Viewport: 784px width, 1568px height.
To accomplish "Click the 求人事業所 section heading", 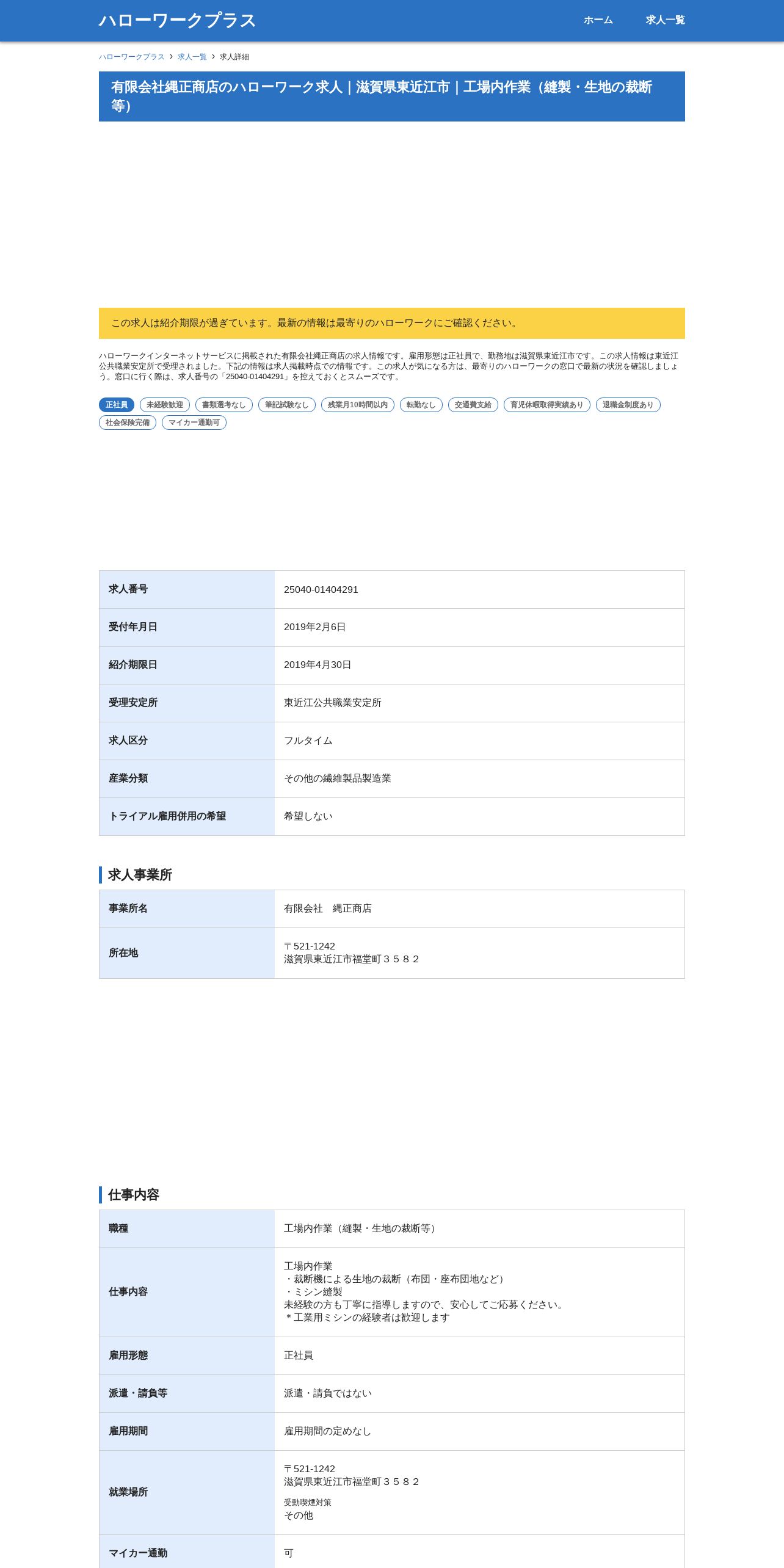I will 140,875.
